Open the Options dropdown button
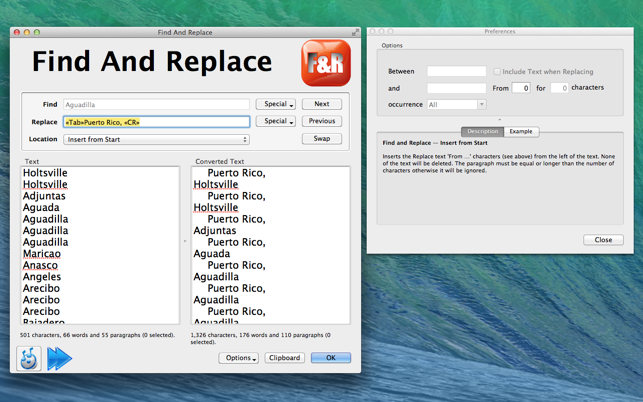Image resolution: width=643 pixels, height=402 pixels. tap(239, 358)
